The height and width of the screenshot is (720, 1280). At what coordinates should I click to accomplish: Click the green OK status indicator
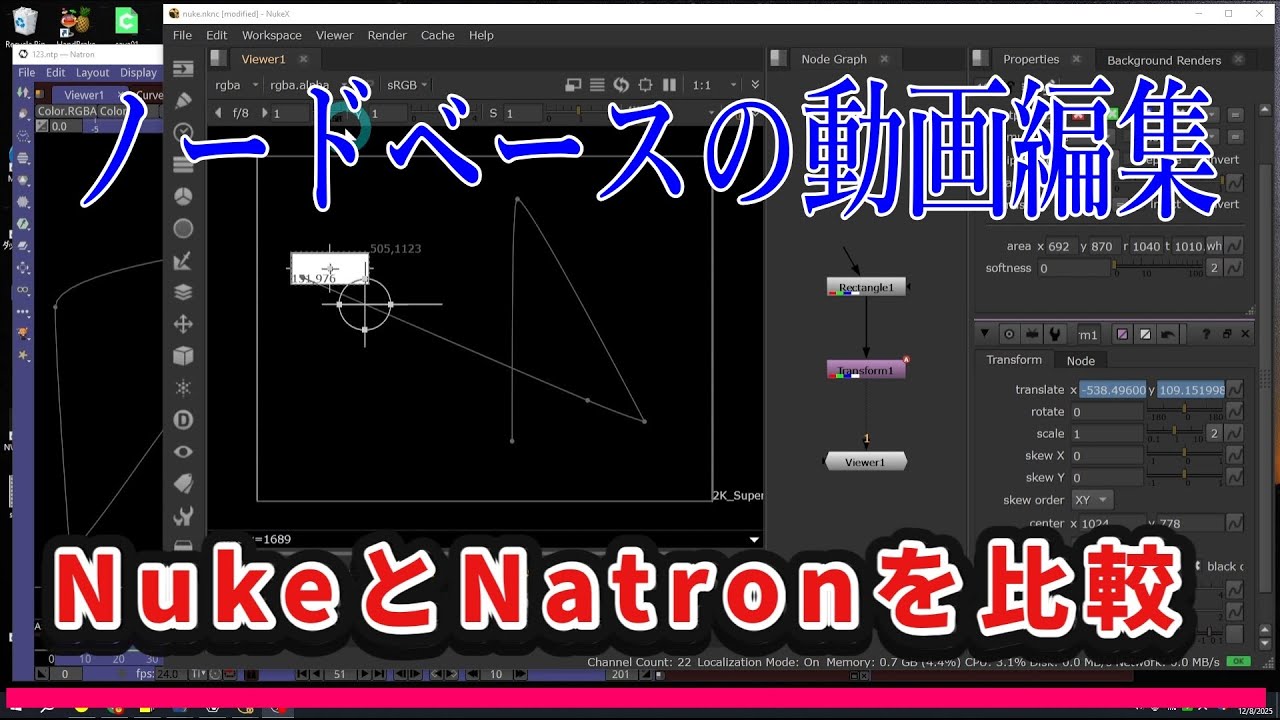point(1240,662)
